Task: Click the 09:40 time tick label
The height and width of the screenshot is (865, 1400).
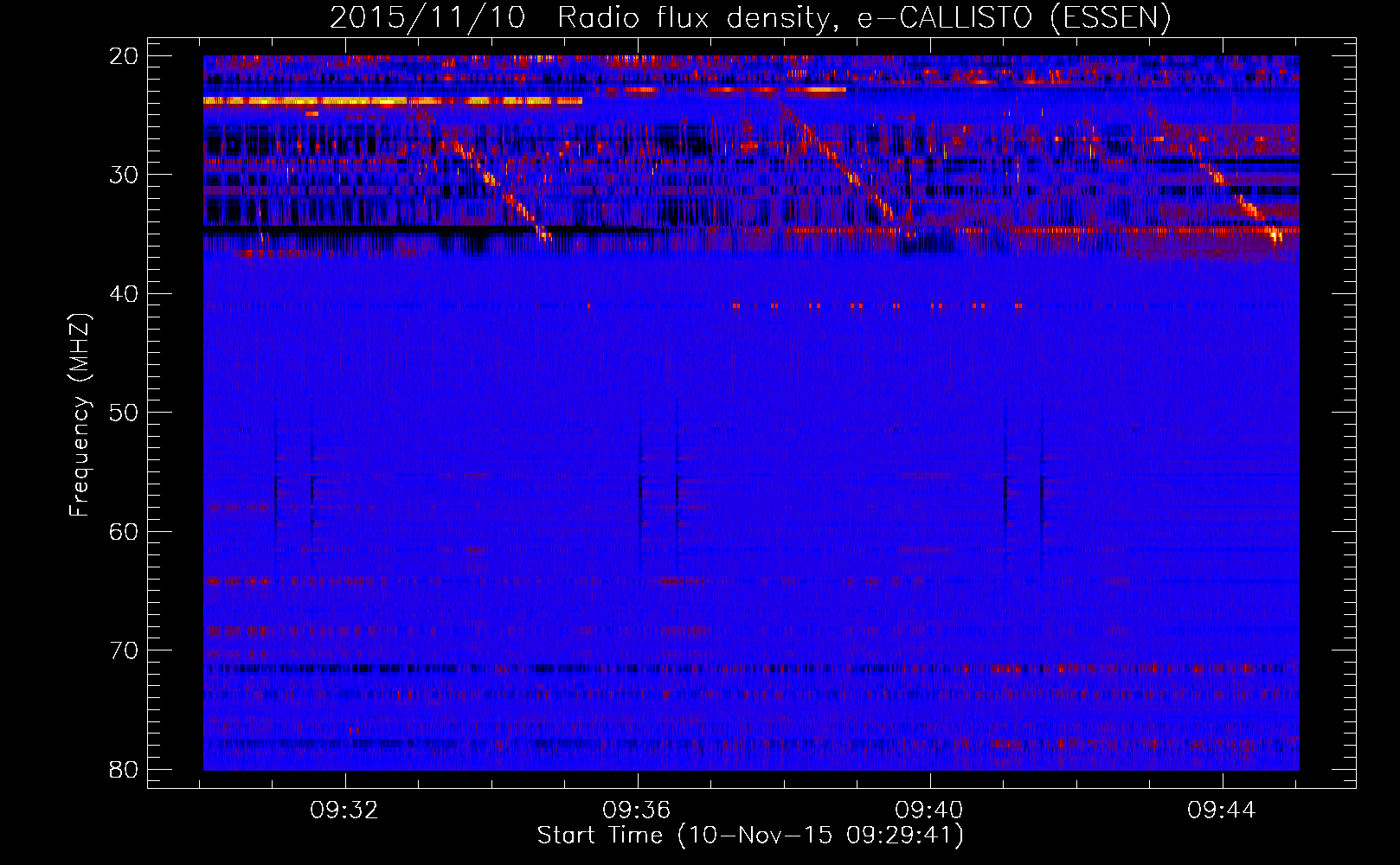Action: pos(929,811)
